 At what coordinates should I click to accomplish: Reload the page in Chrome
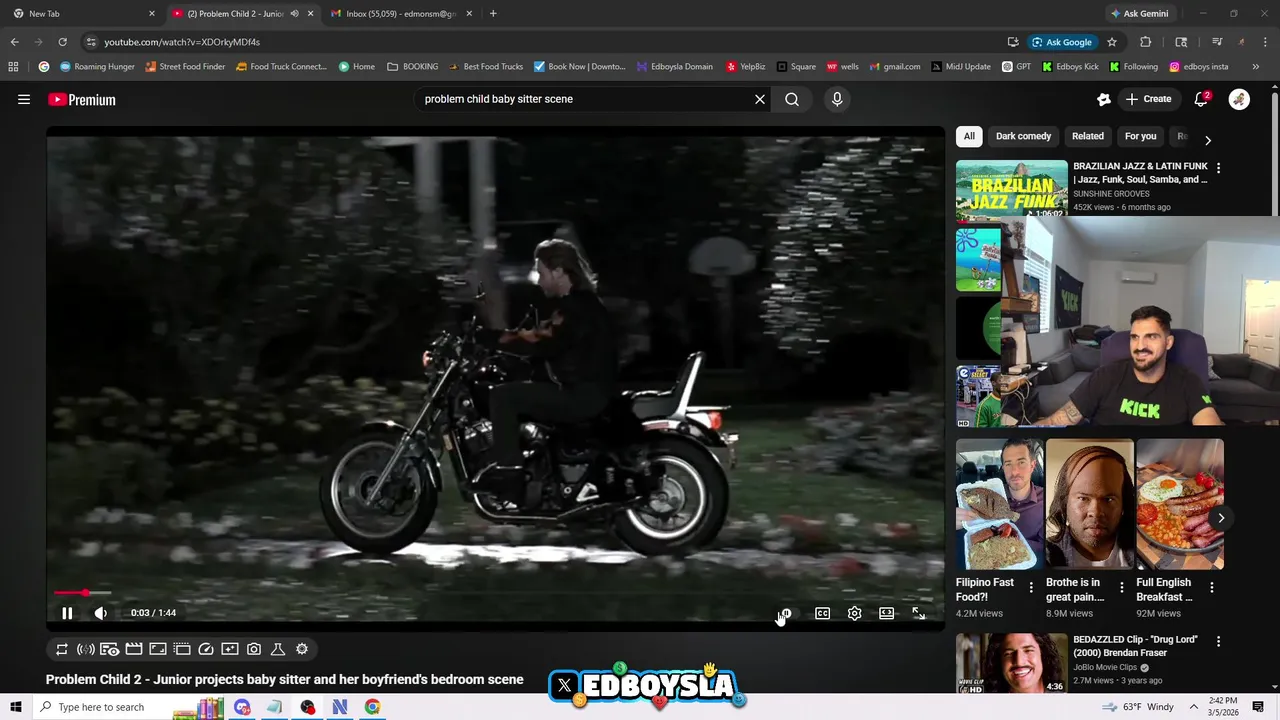point(62,42)
